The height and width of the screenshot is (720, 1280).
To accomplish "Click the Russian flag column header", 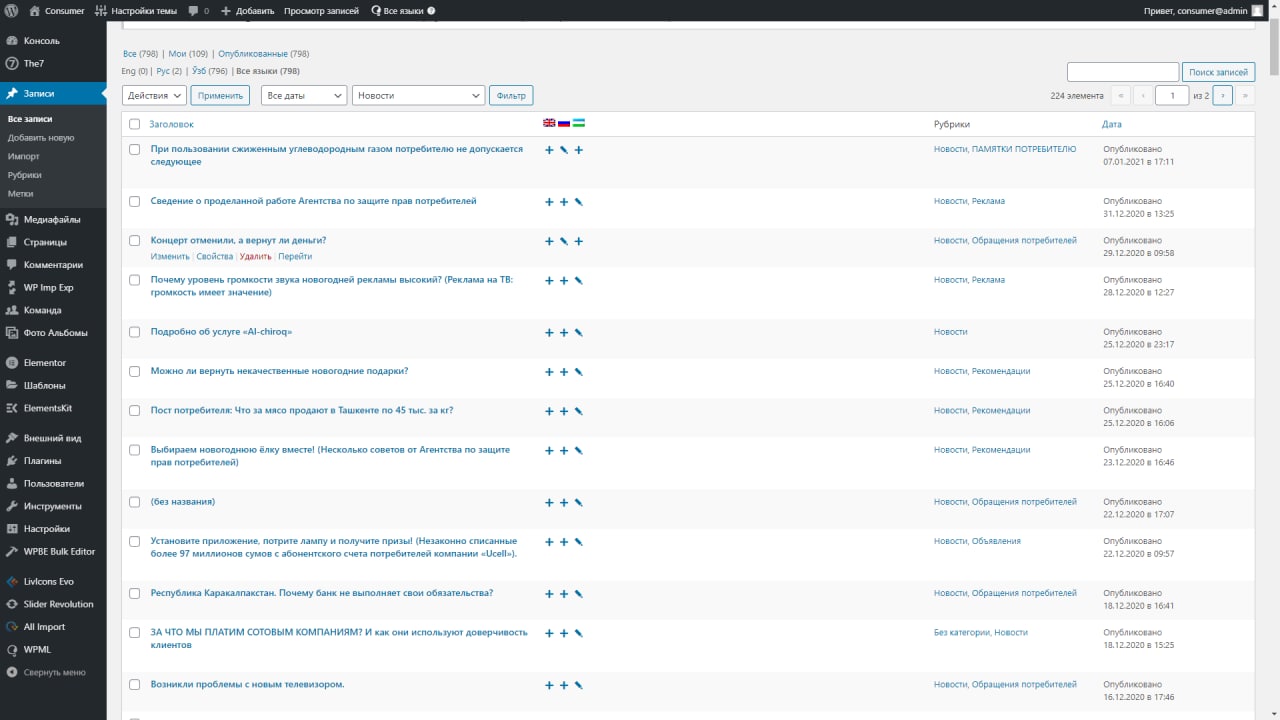I will click(x=564, y=123).
